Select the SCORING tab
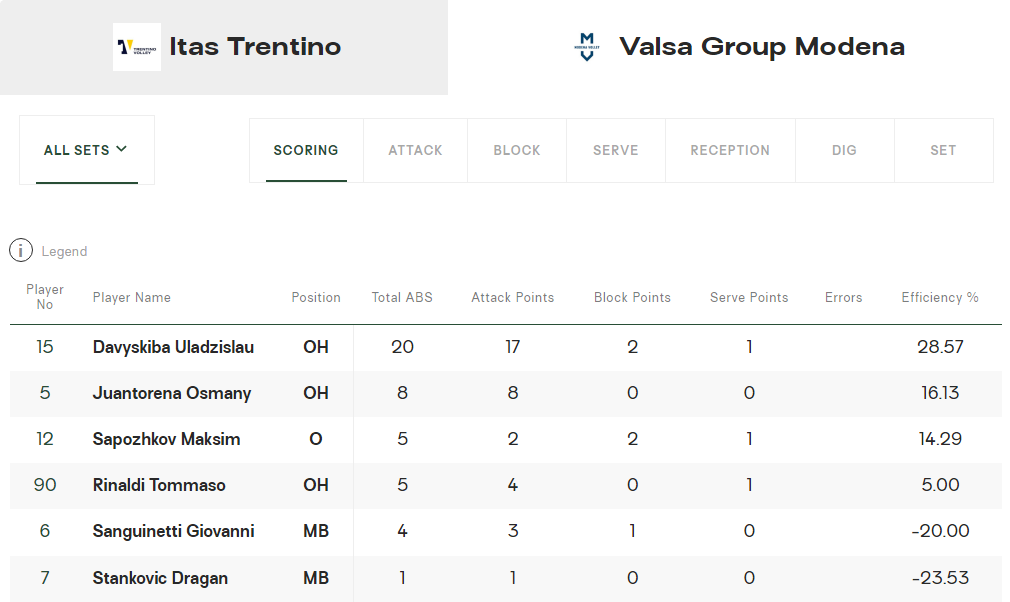Viewport: 1010px width, 602px height. pos(306,150)
